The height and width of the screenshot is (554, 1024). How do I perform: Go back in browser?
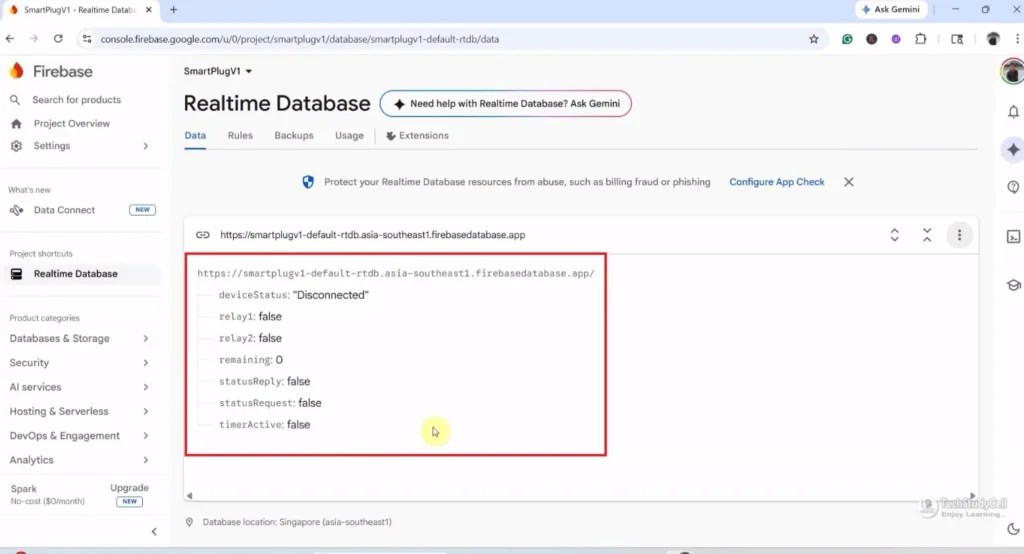(10, 39)
